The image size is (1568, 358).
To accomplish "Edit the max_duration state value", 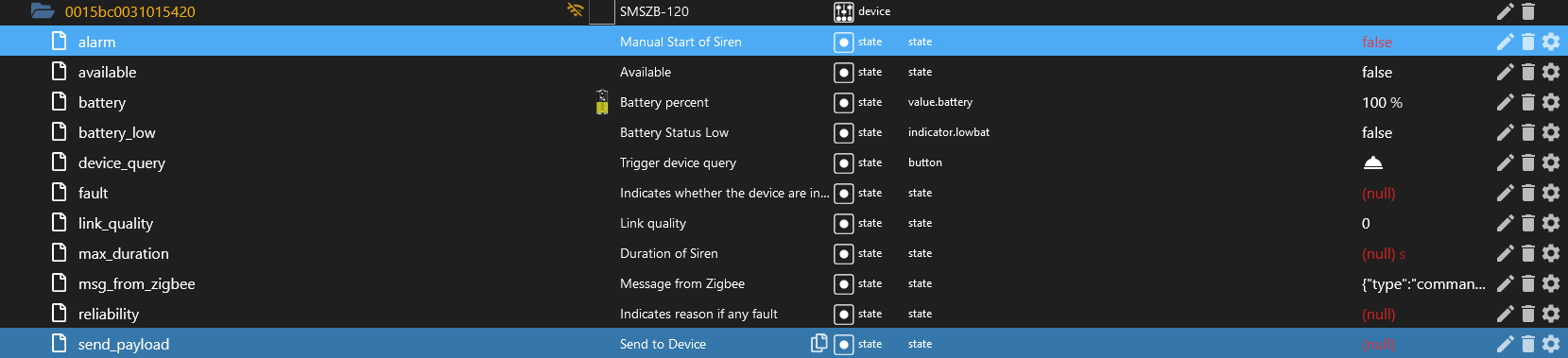I will pyautogui.click(x=1506, y=253).
